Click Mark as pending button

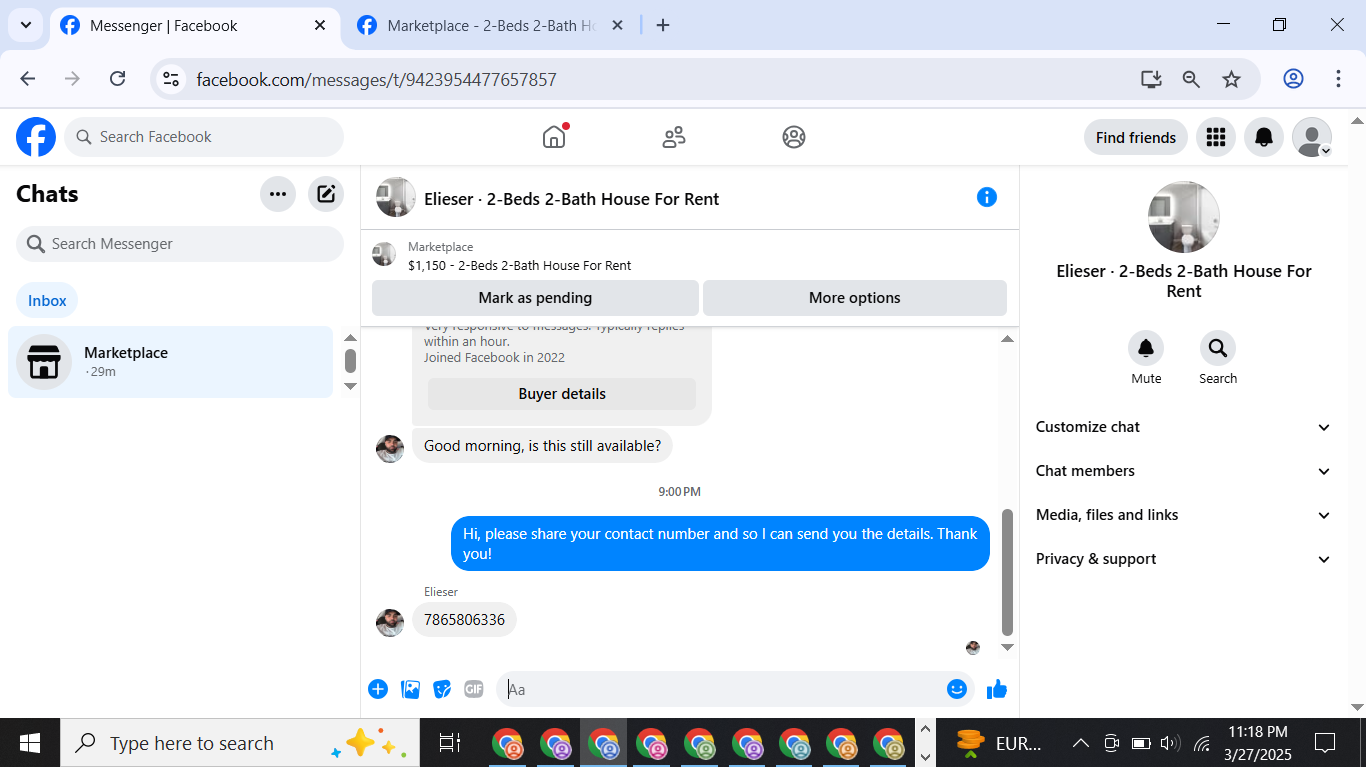coord(535,298)
